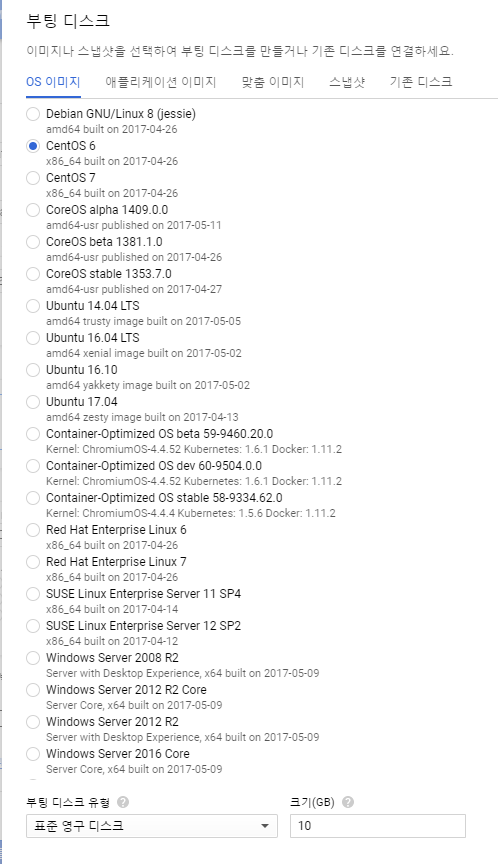This screenshot has height=864, width=498.
Task: Select SUSE Linux Enterprise Server 12 SP2
Action: 33,625
